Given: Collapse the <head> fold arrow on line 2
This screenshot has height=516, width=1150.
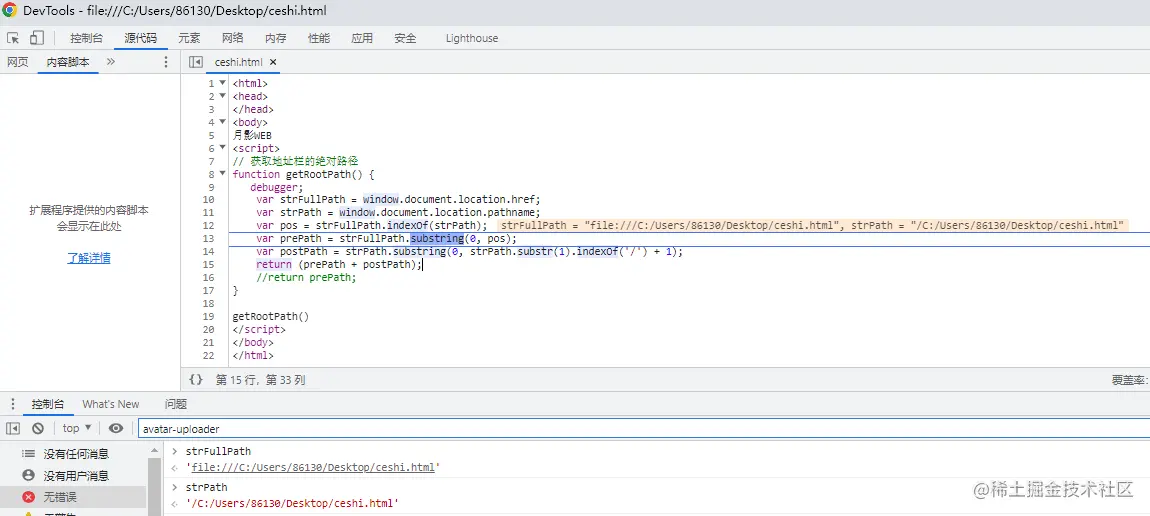Looking at the screenshot, I should tap(222, 96).
